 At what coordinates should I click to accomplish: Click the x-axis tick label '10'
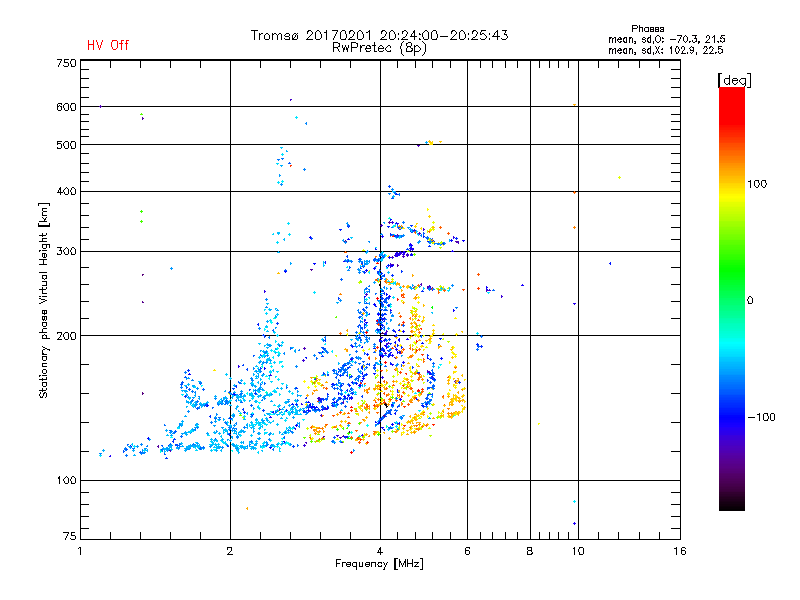tap(578, 551)
